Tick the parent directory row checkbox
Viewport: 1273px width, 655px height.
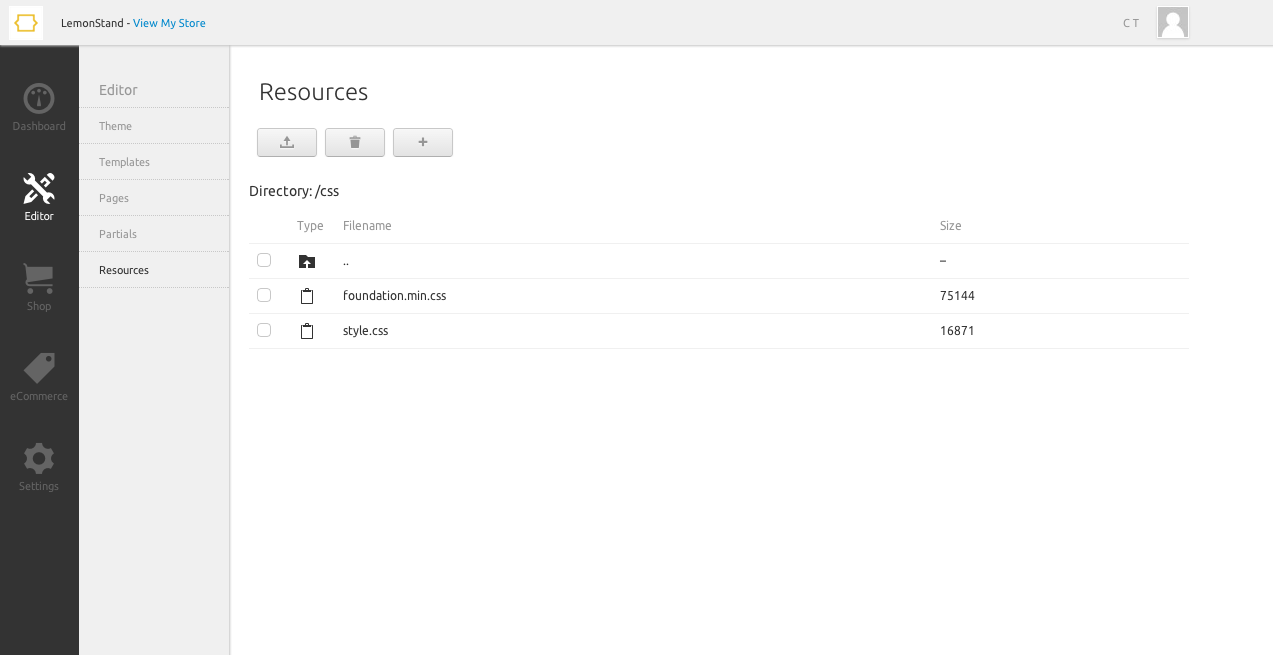[264, 261]
